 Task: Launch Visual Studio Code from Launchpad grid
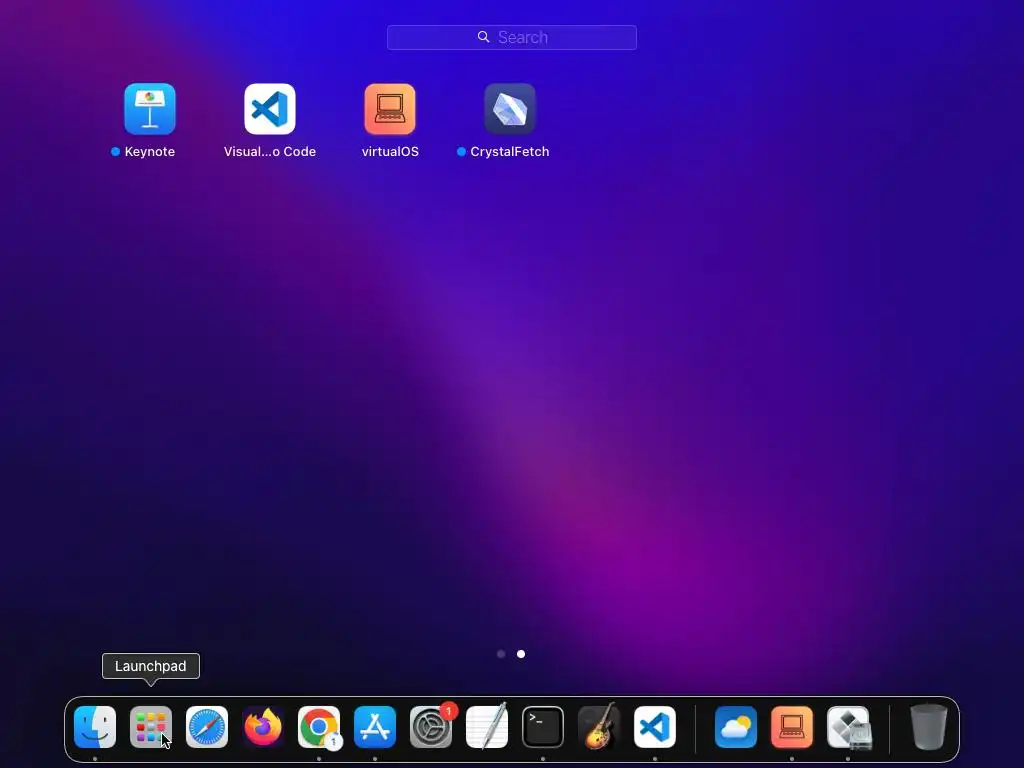click(x=270, y=108)
